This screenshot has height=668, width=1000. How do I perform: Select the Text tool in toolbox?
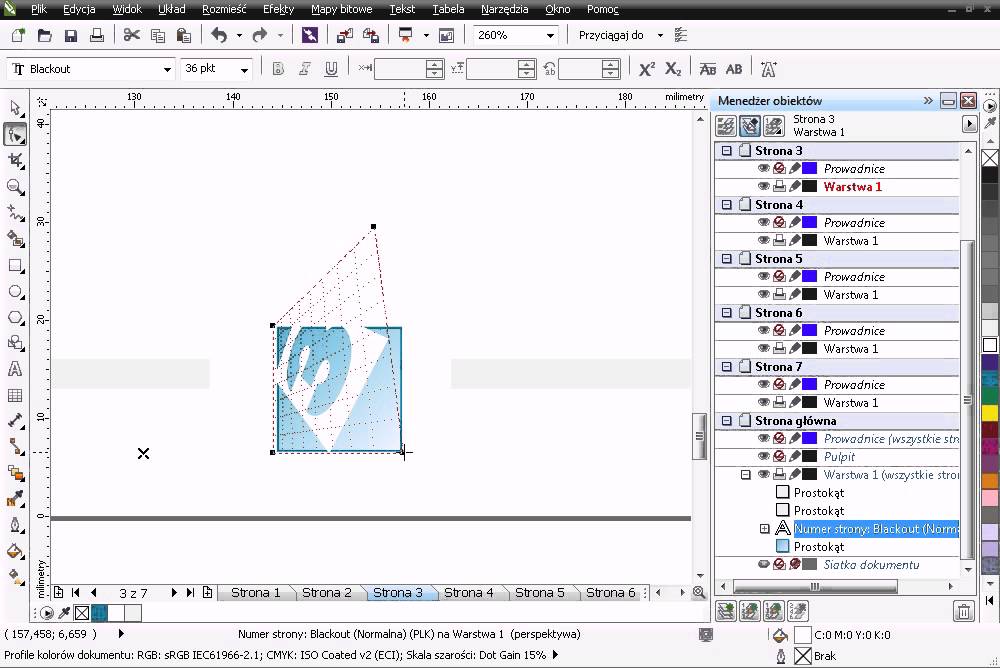click(15, 369)
